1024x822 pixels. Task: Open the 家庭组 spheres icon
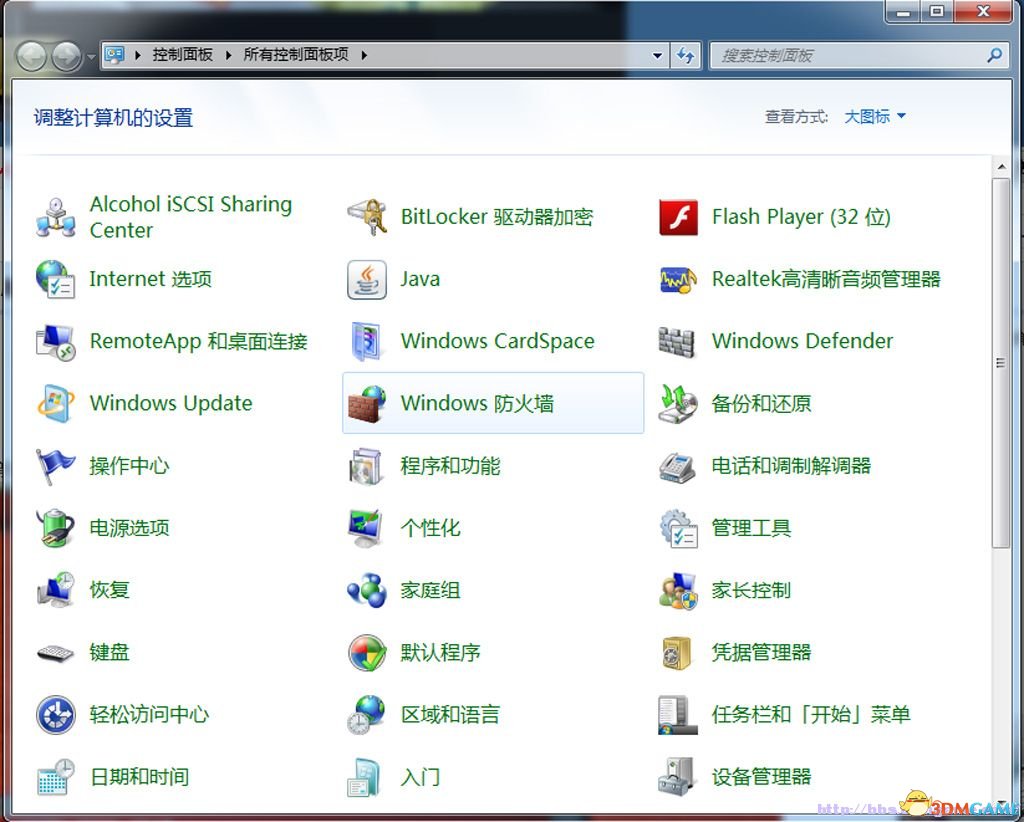click(366, 590)
